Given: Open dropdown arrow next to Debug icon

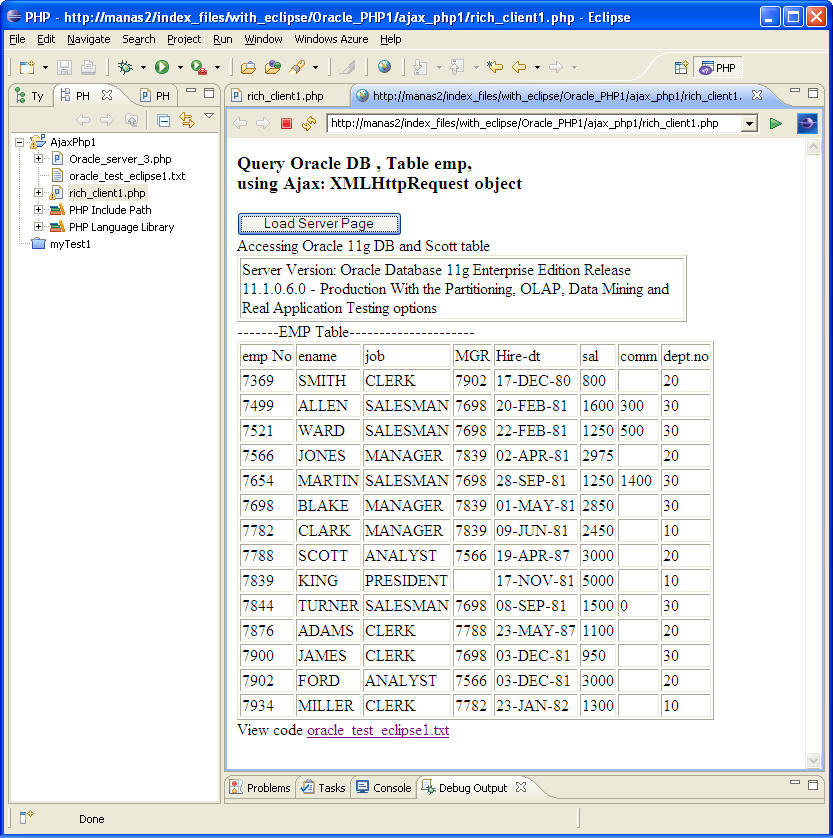Looking at the screenshot, I should tap(143, 68).
